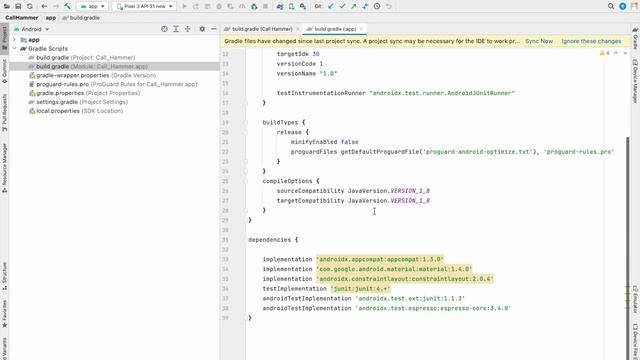Click the Git Push green arrow icon
This screenshot has width=640, height=360.
353,6
